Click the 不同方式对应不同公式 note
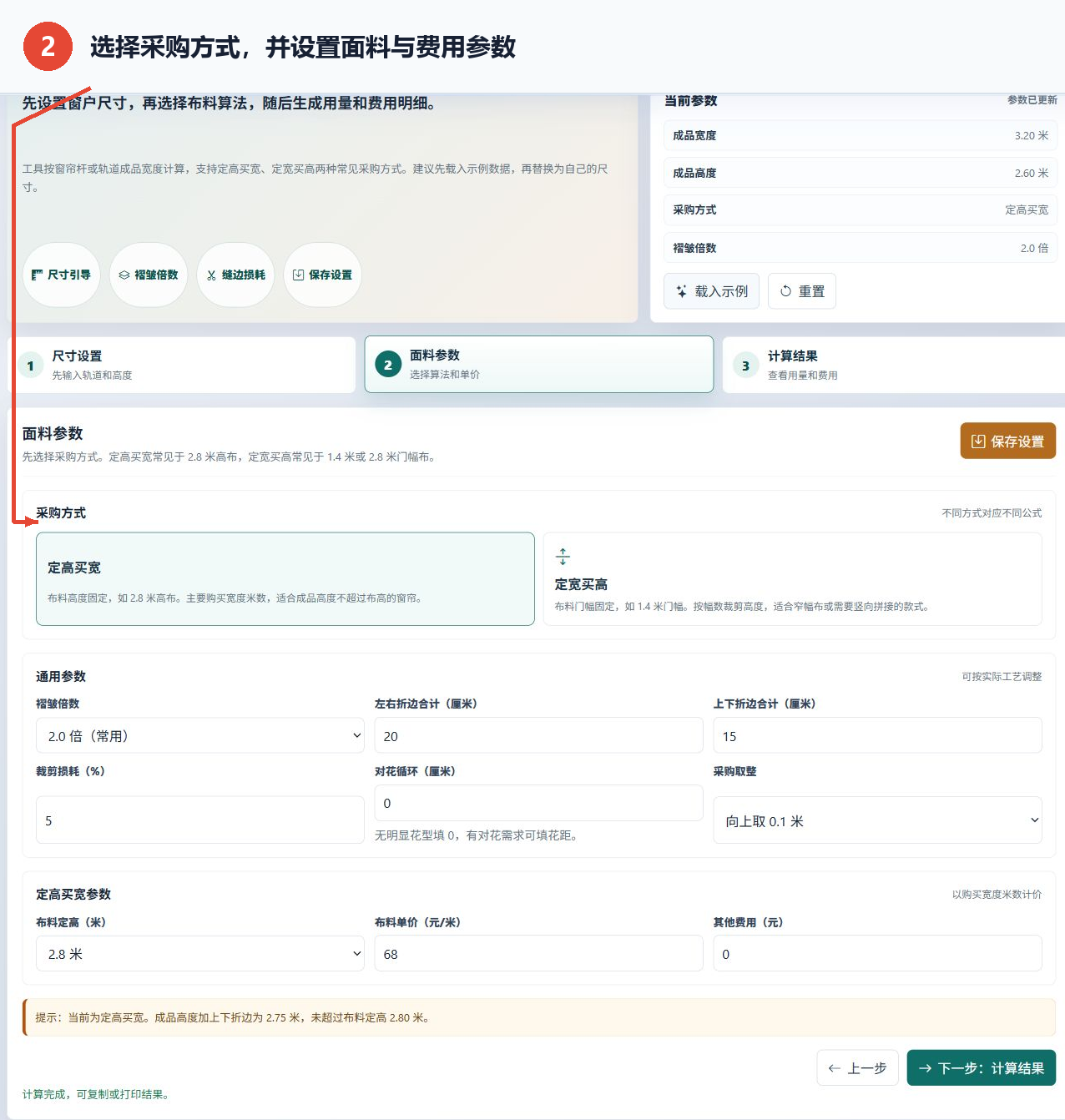1065x1120 pixels. tap(992, 513)
